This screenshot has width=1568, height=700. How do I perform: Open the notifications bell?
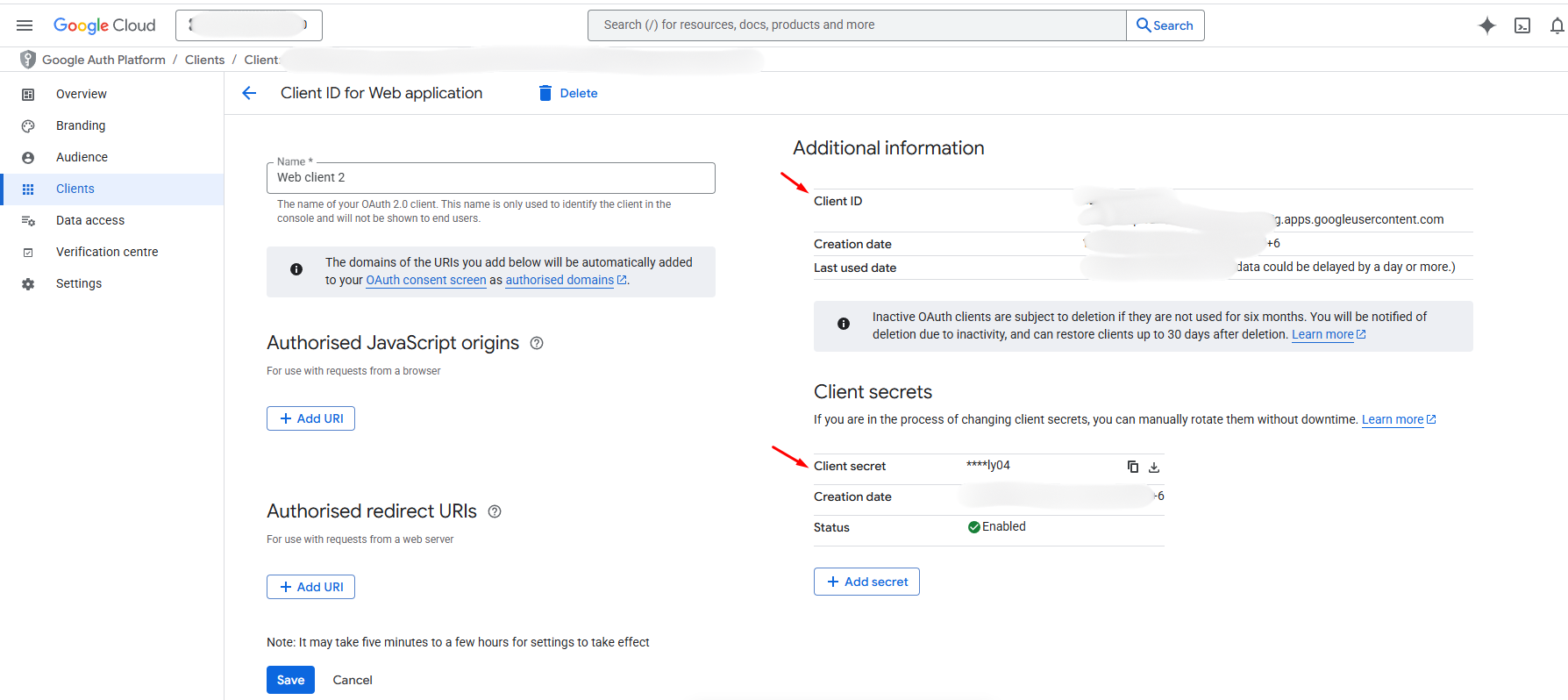point(1557,25)
